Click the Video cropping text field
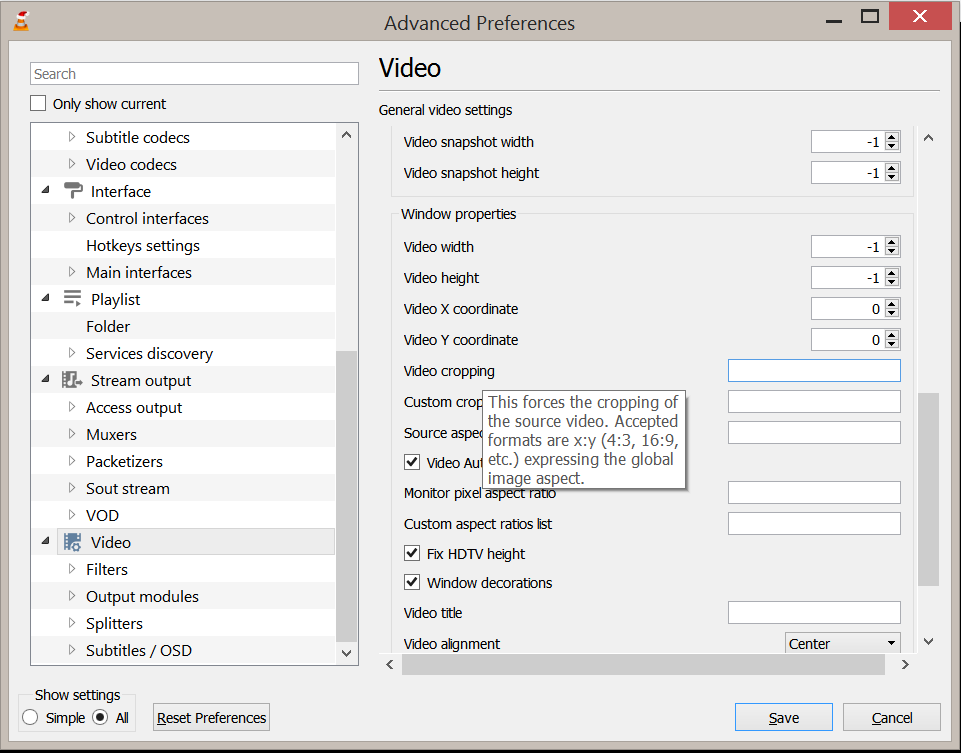Image resolution: width=961 pixels, height=753 pixels. tap(814, 371)
